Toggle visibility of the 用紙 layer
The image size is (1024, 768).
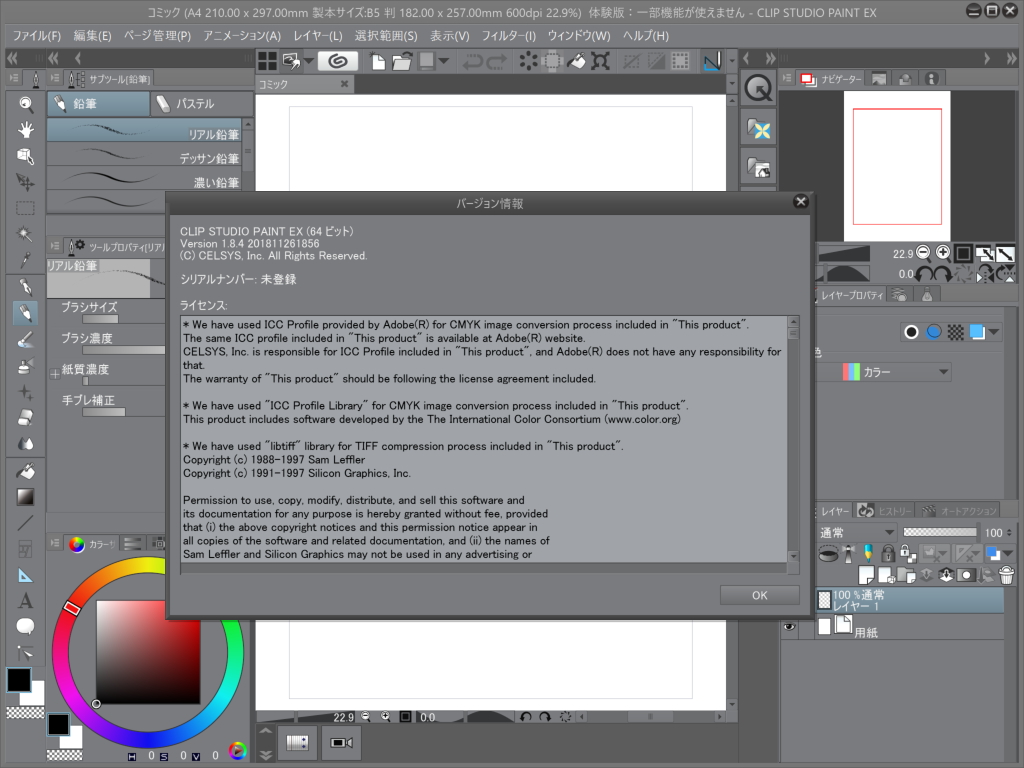tap(790, 626)
